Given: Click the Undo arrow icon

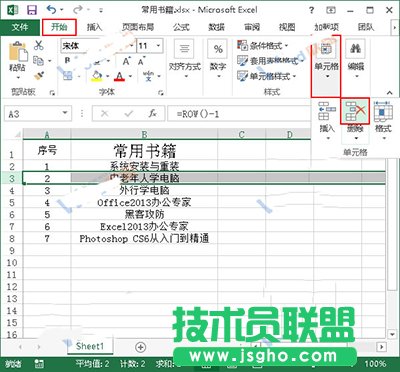Looking at the screenshot, I should [x=52, y=9].
